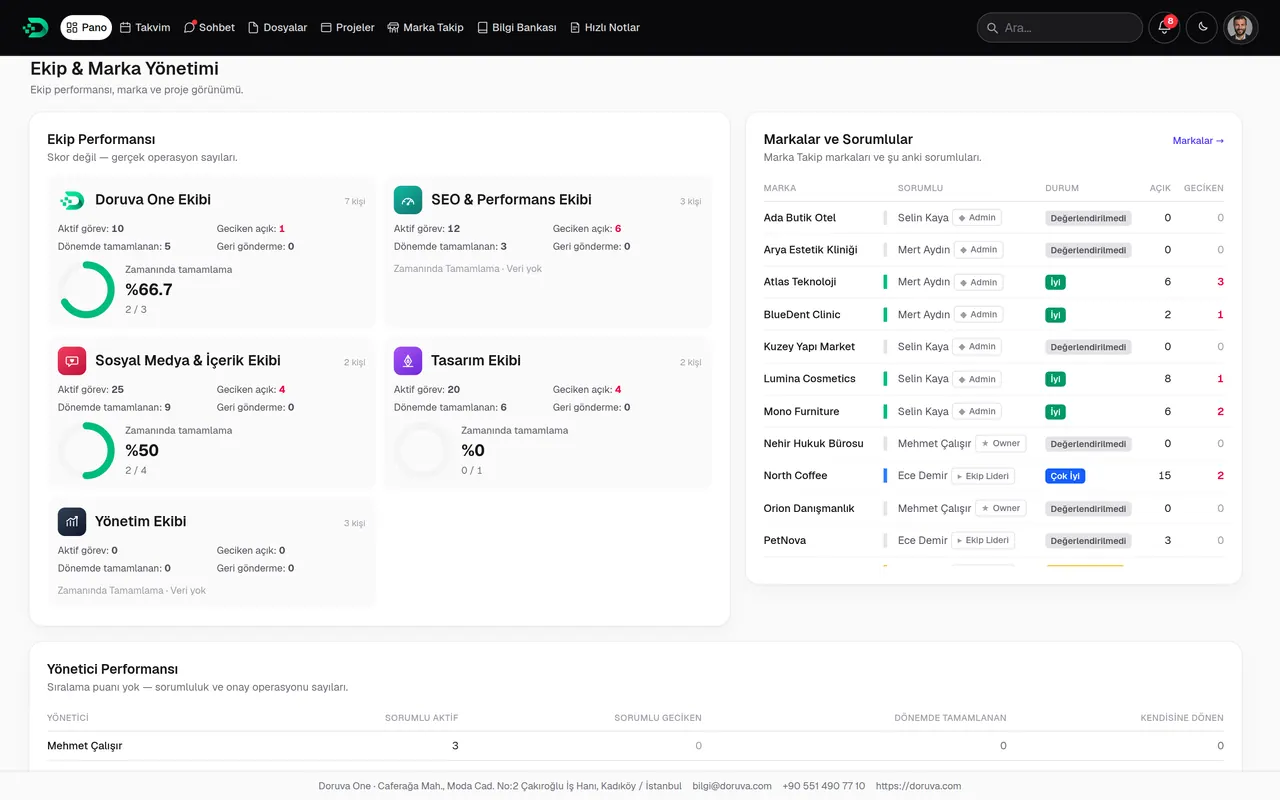Open Hızlı Notlar
Image resolution: width=1280 pixels, height=800 pixels.
click(604, 27)
